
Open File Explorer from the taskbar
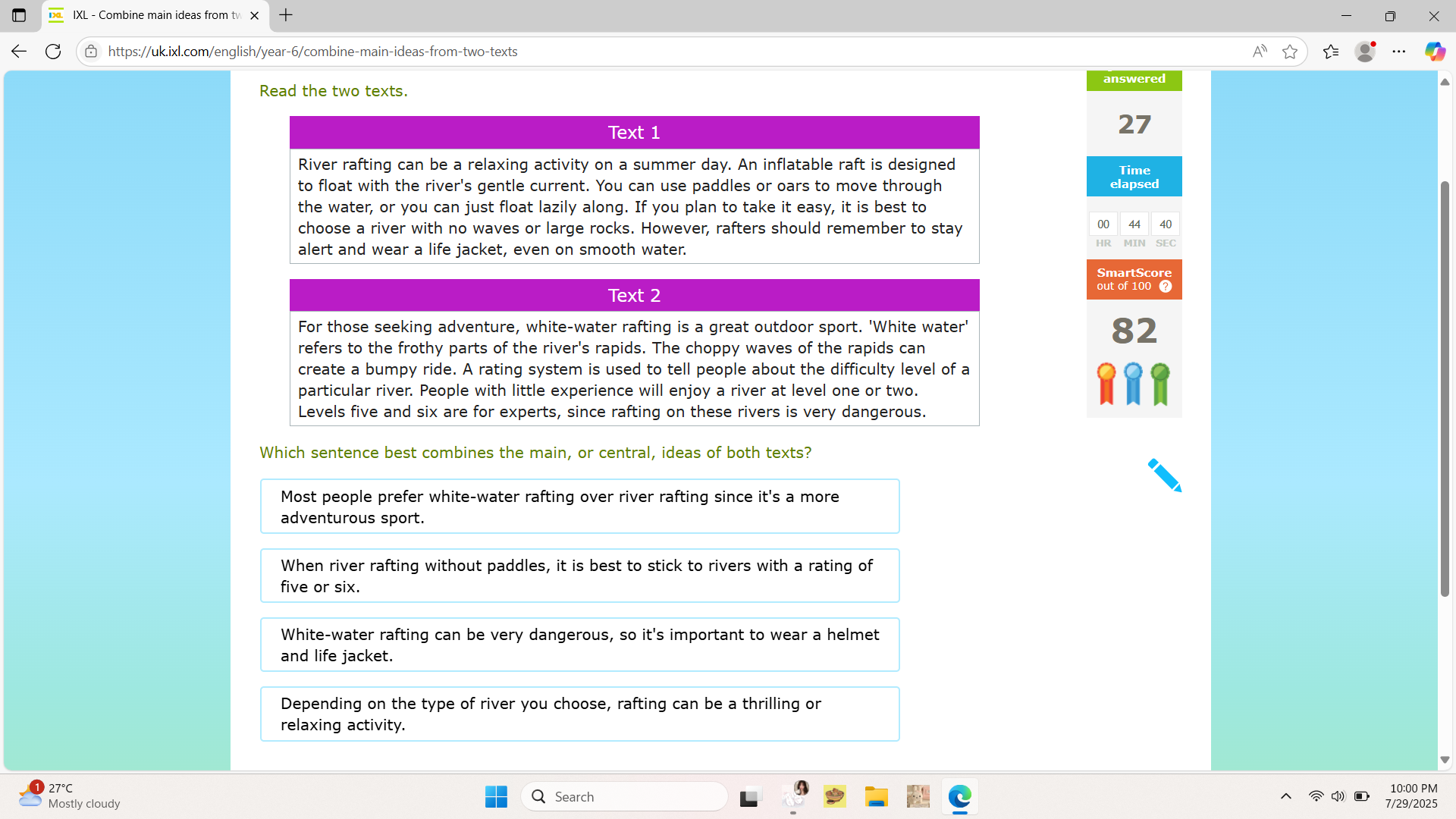(877, 796)
